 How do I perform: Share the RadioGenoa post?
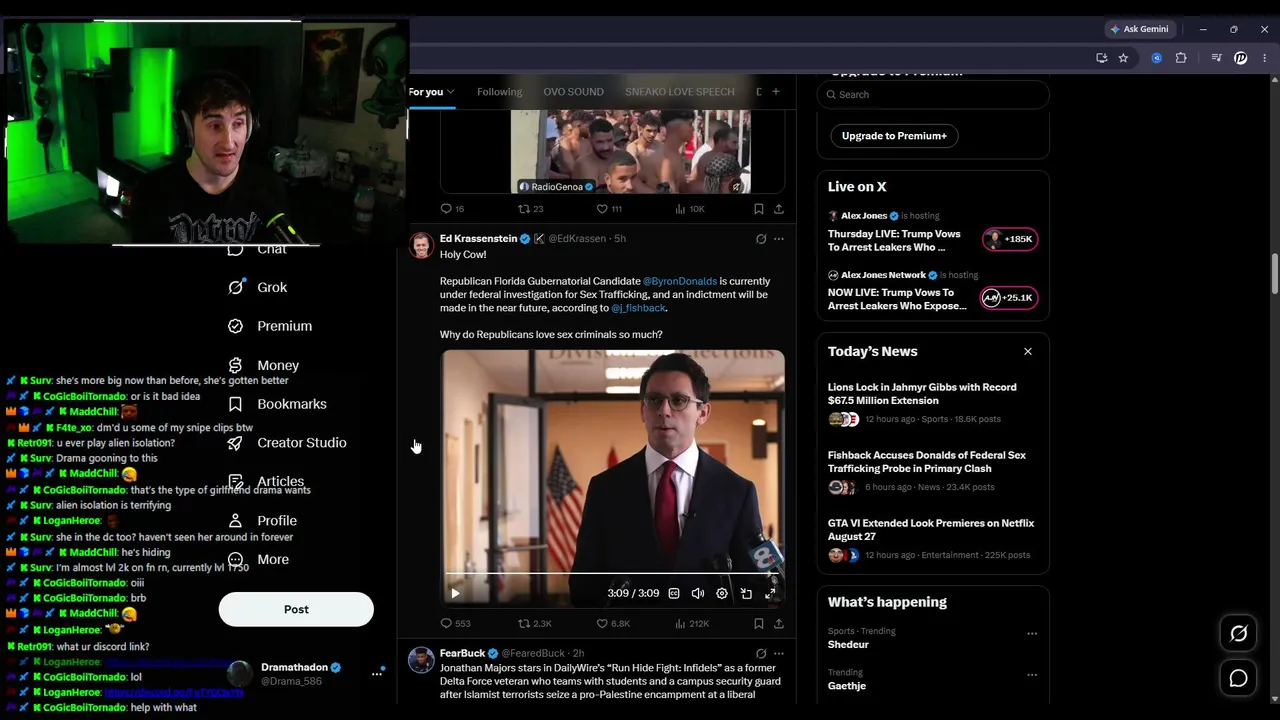pos(779,209)
